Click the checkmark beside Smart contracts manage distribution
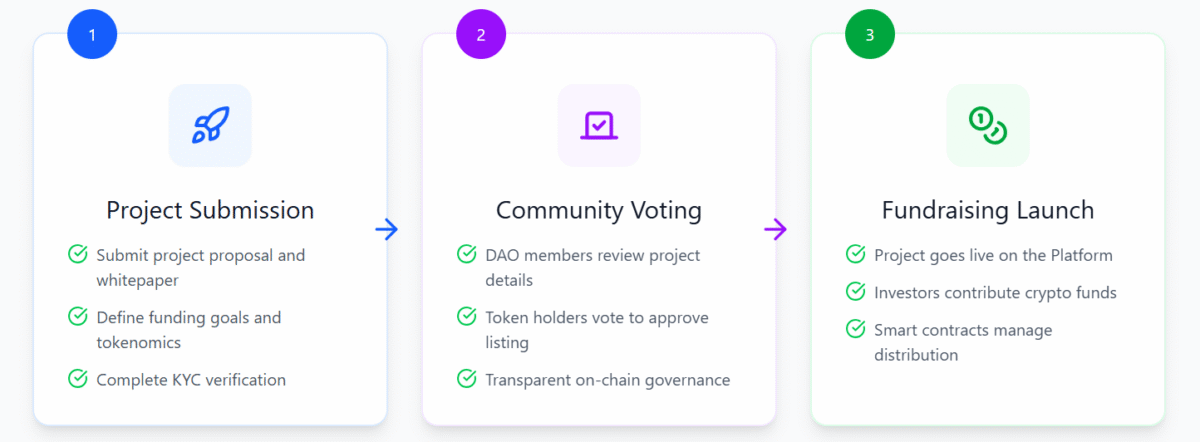Screen dimensions: 1200x442 pyautogui.click(x=855, y=329)
